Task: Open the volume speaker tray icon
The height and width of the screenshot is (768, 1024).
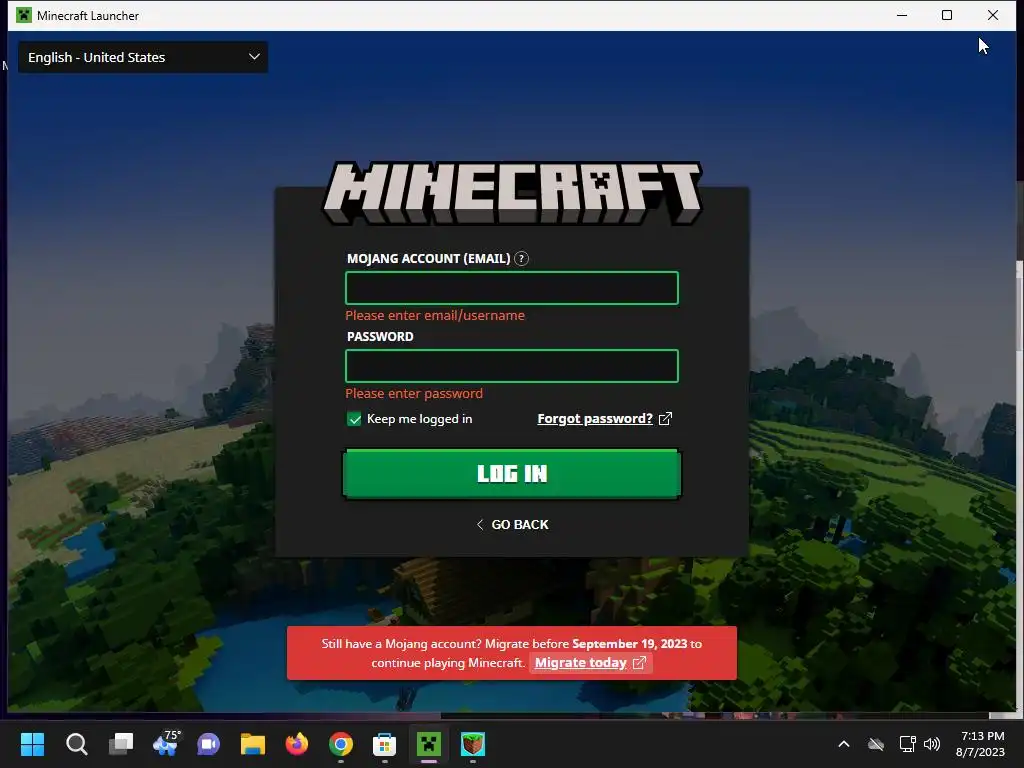Action: (x=932, y=744)
